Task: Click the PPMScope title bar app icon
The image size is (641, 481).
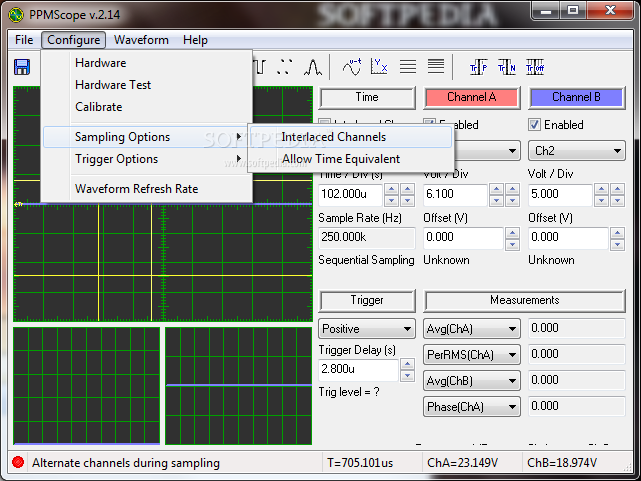Action: coord(16,15)
